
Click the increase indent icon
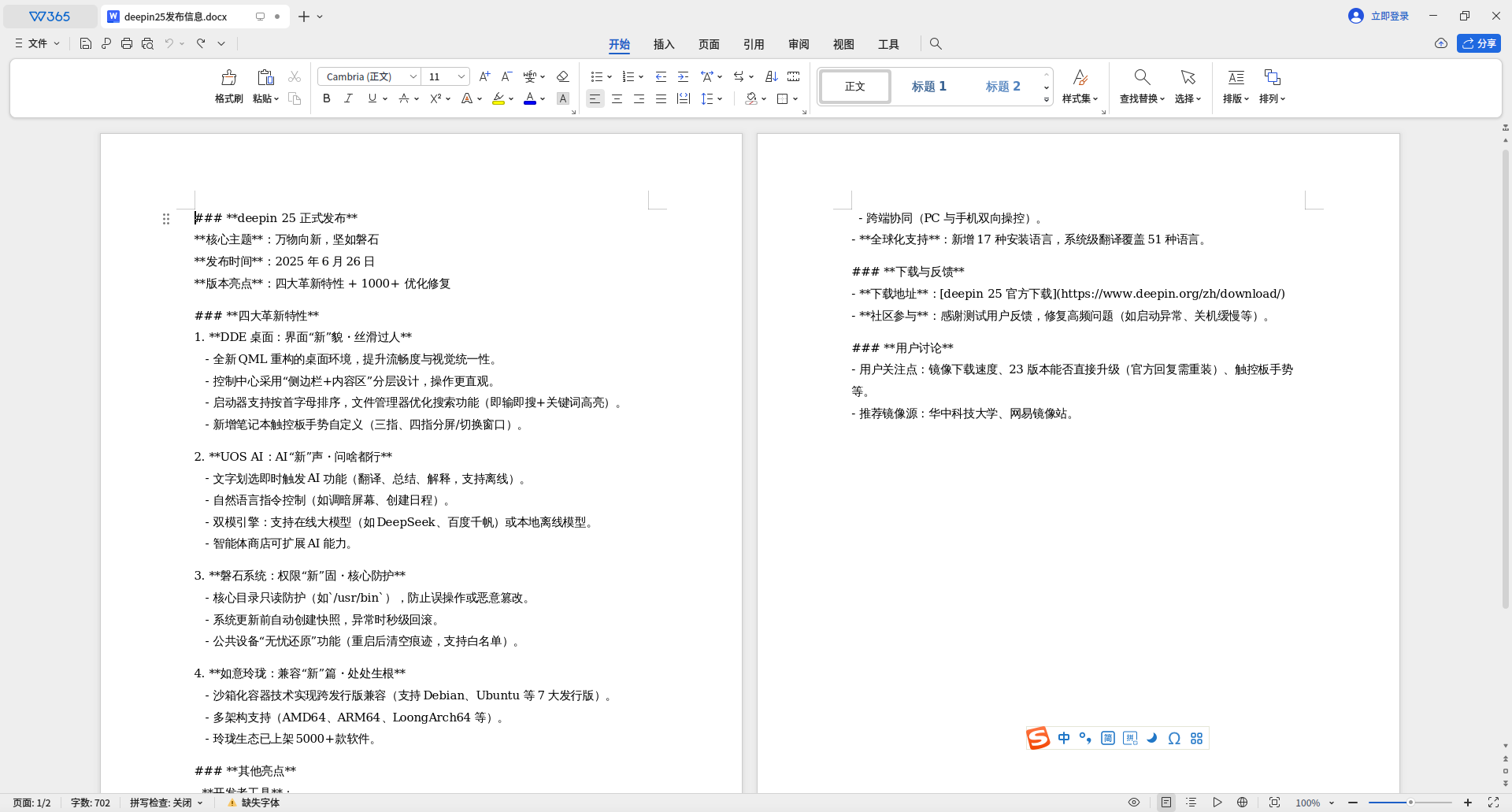pos(683,76)
